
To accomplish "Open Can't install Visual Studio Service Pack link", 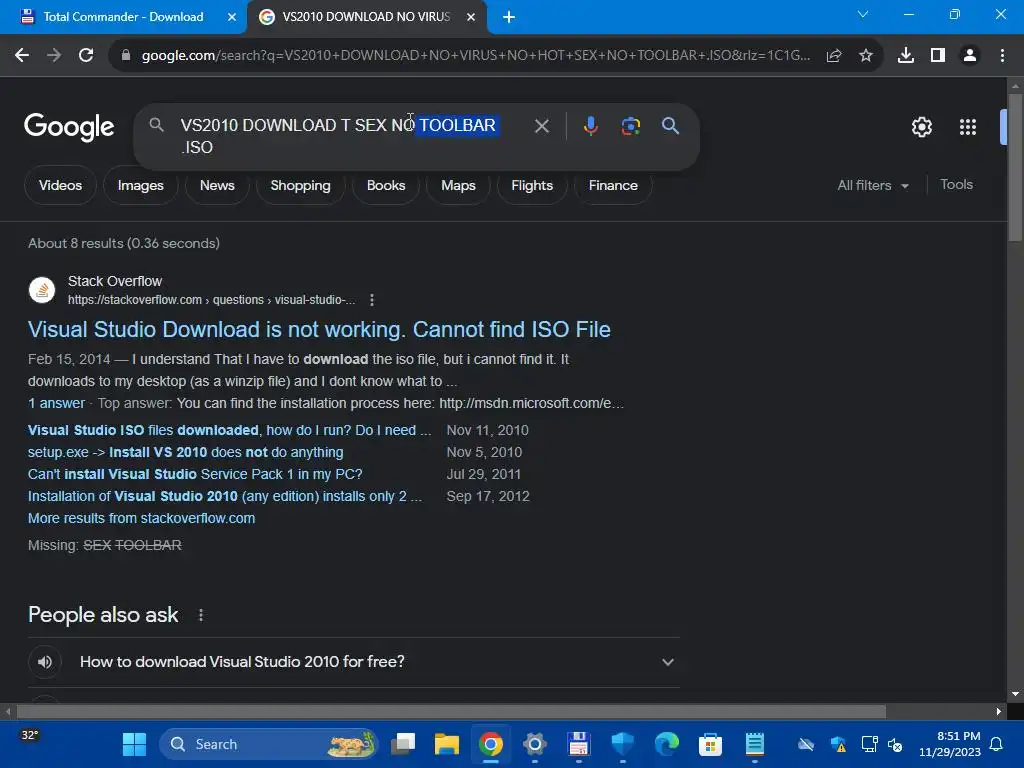I will click(x=195, y=474).
